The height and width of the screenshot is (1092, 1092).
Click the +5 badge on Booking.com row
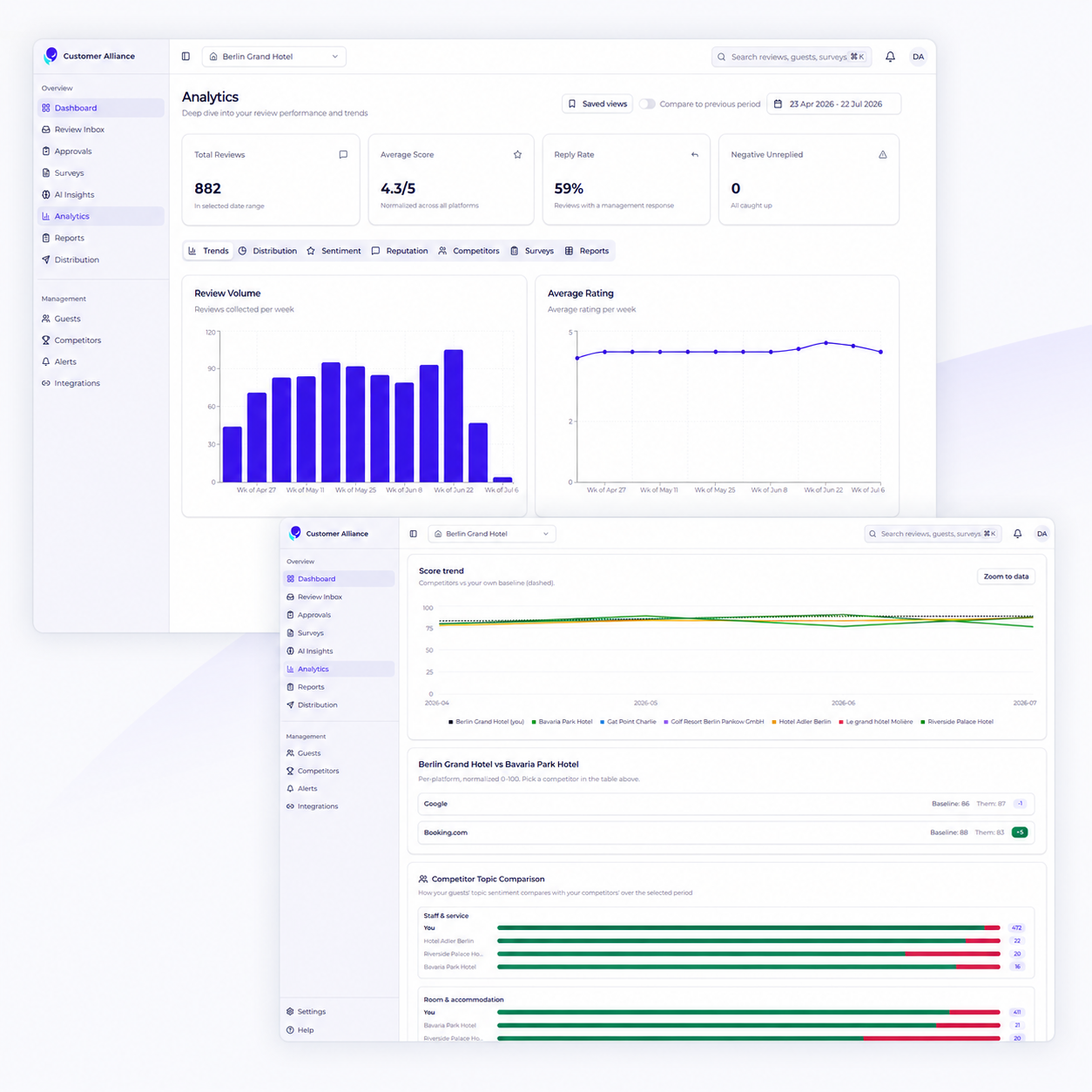coord(1020,832)
